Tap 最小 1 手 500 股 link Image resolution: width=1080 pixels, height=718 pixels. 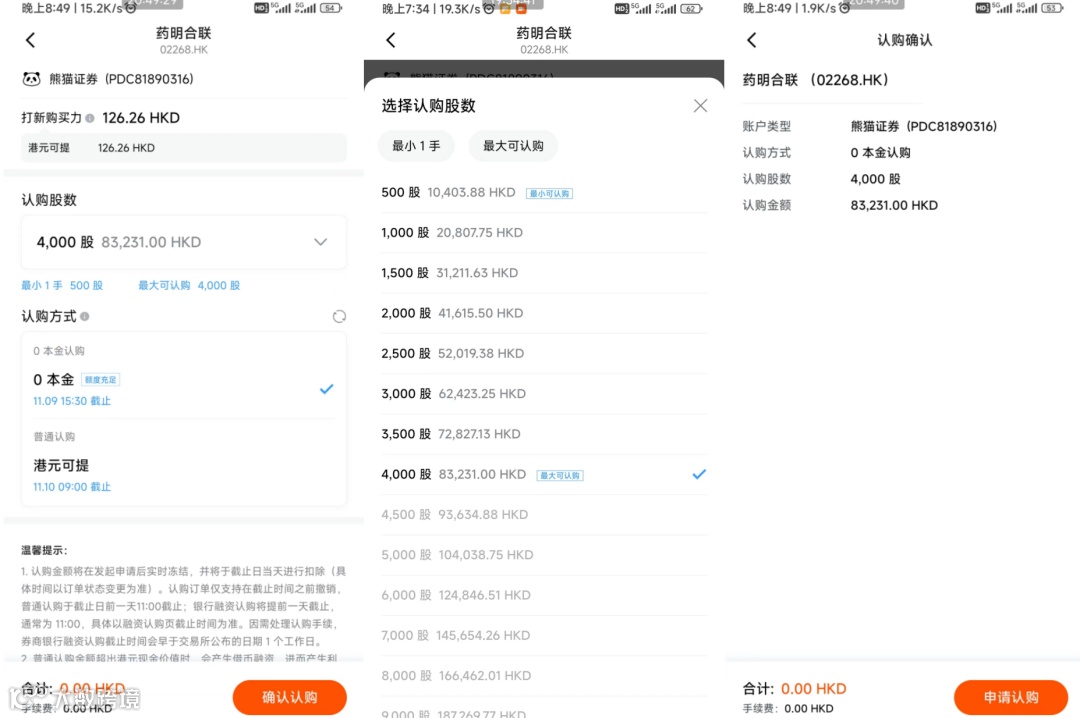(62, 285)
